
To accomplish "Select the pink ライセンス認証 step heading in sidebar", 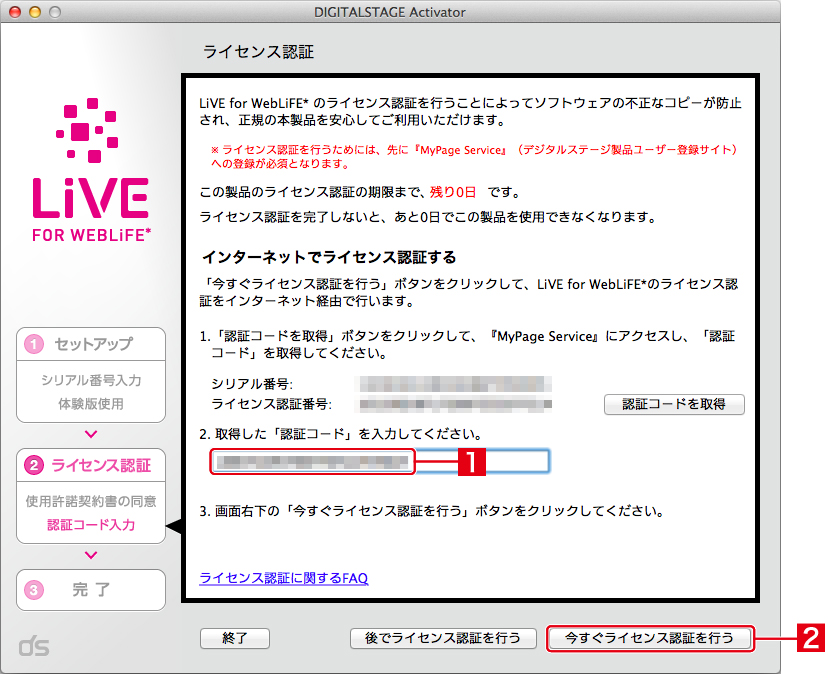I will coord(101,465).
